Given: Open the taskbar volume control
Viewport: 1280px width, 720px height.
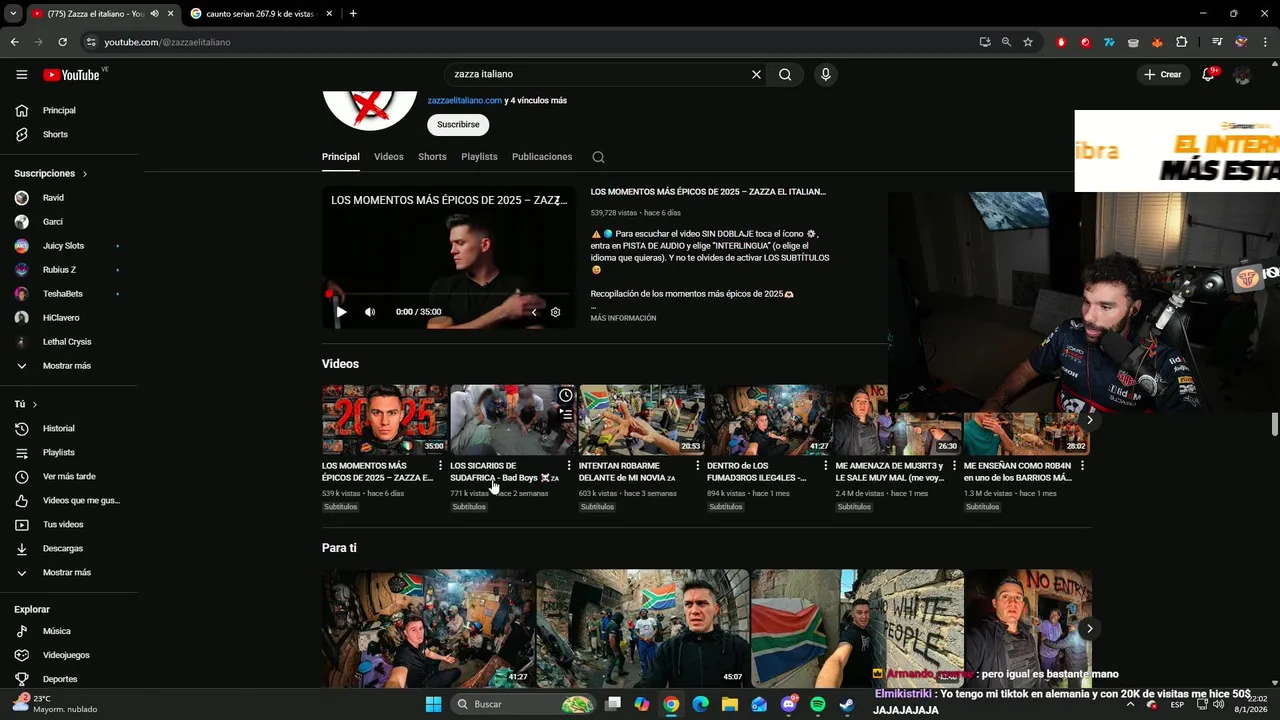Looking at the screenshot, I should pos(1218,704).
